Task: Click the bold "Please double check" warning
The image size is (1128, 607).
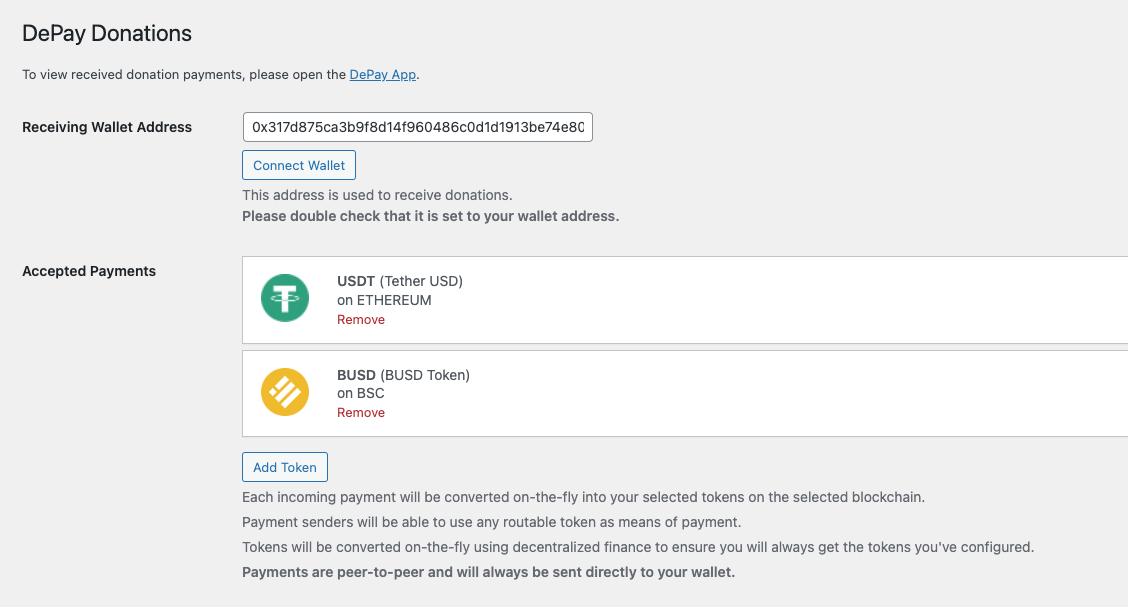Action: pos(431,216)
